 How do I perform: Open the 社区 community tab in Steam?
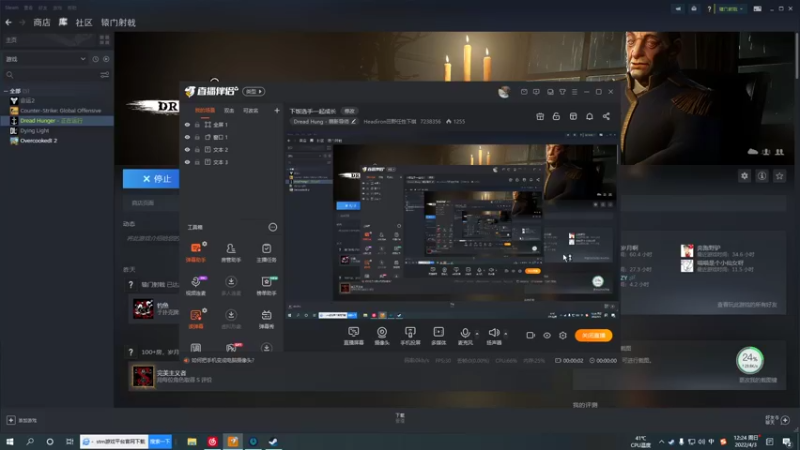coord(84,22)
